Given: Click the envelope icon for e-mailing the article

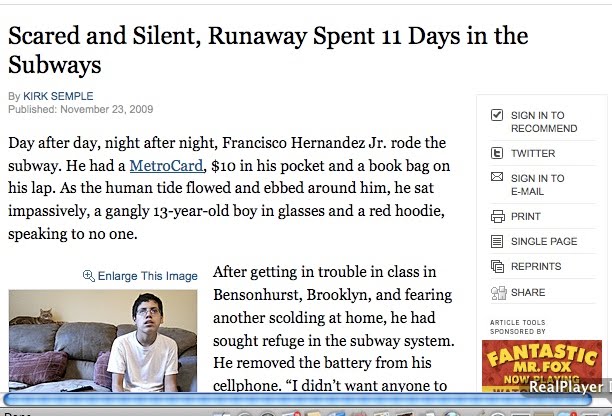Looking at the screenshot, I should click(x=497, y=177).
